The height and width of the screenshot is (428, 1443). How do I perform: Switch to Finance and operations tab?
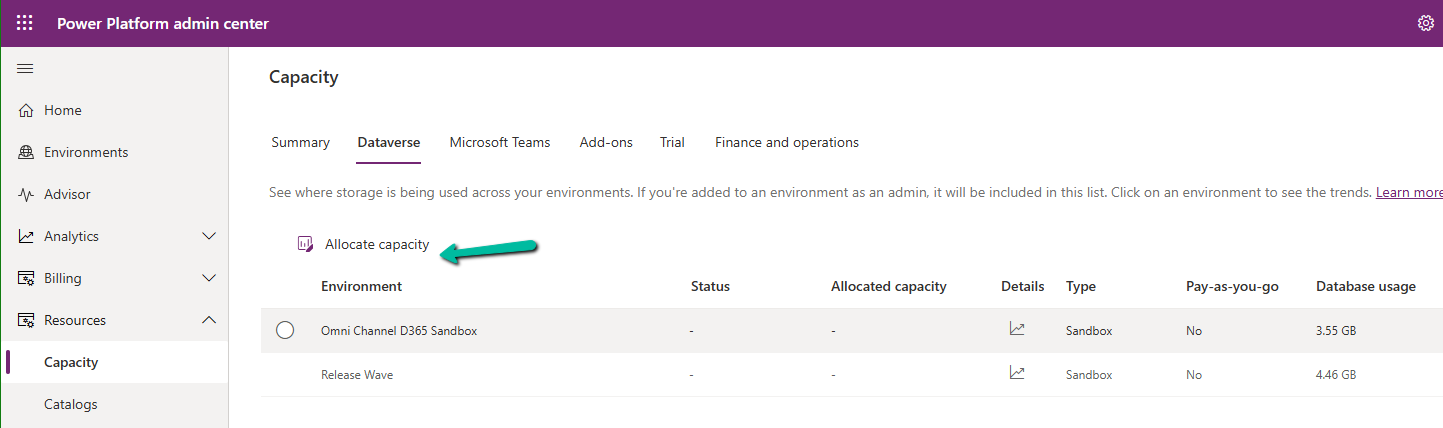(787, 142)
